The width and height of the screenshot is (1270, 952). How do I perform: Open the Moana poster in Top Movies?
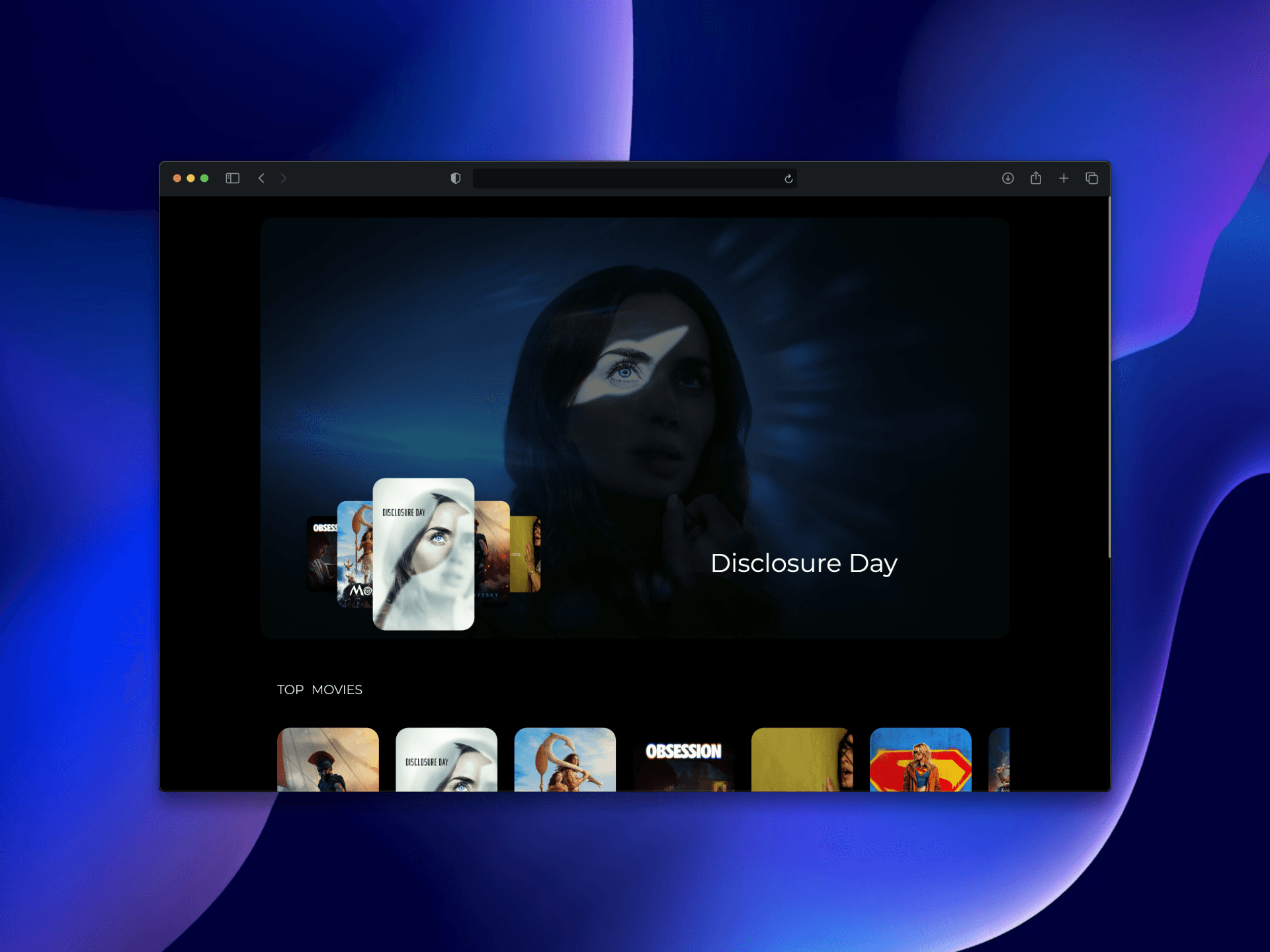(x=565, y=760)
